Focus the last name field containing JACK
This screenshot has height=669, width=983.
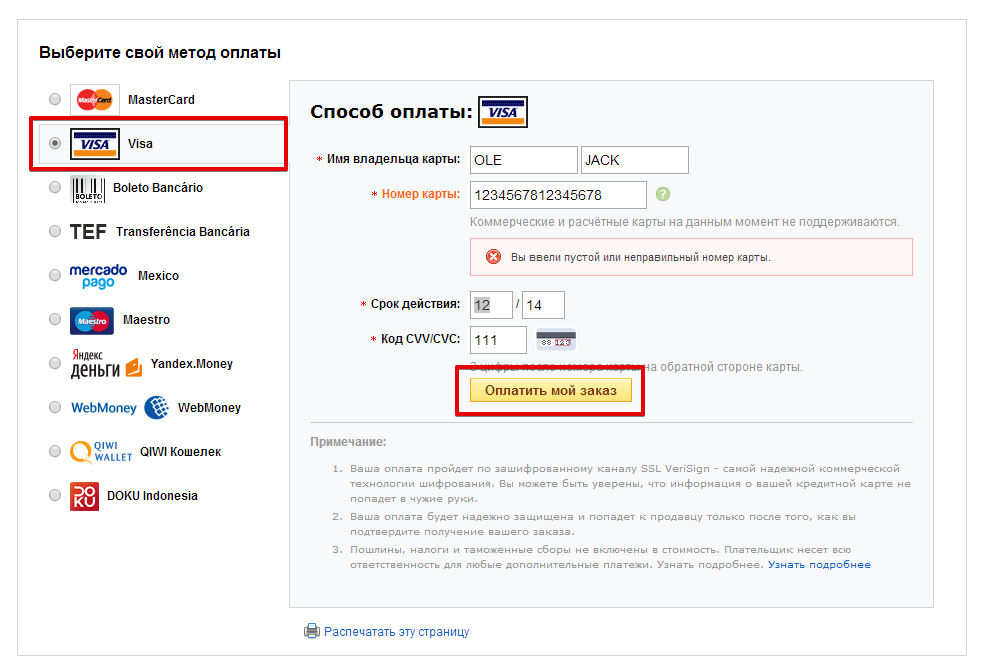pos(634,160)
